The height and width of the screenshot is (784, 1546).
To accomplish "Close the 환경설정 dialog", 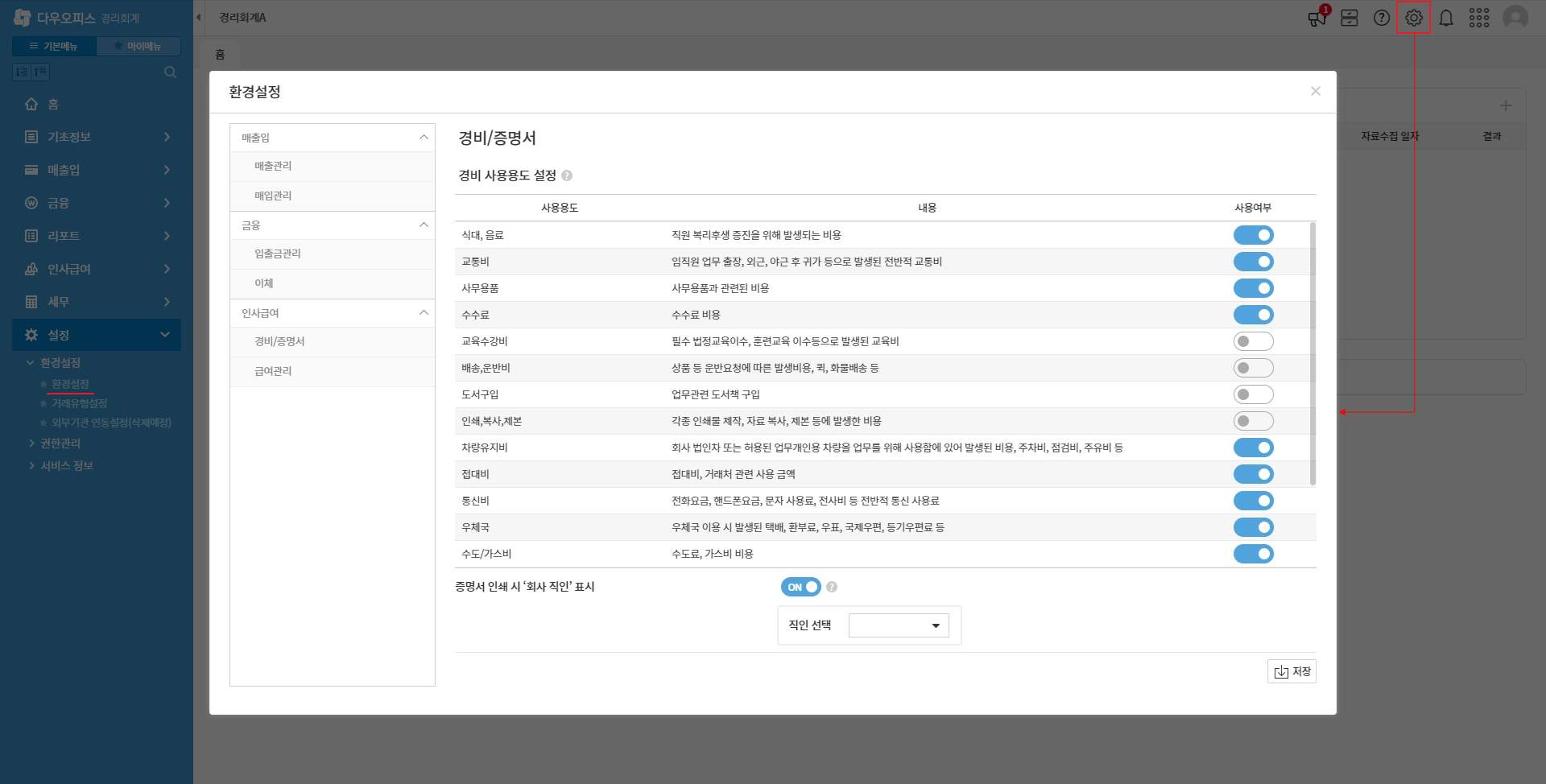I will point(1315,92).
